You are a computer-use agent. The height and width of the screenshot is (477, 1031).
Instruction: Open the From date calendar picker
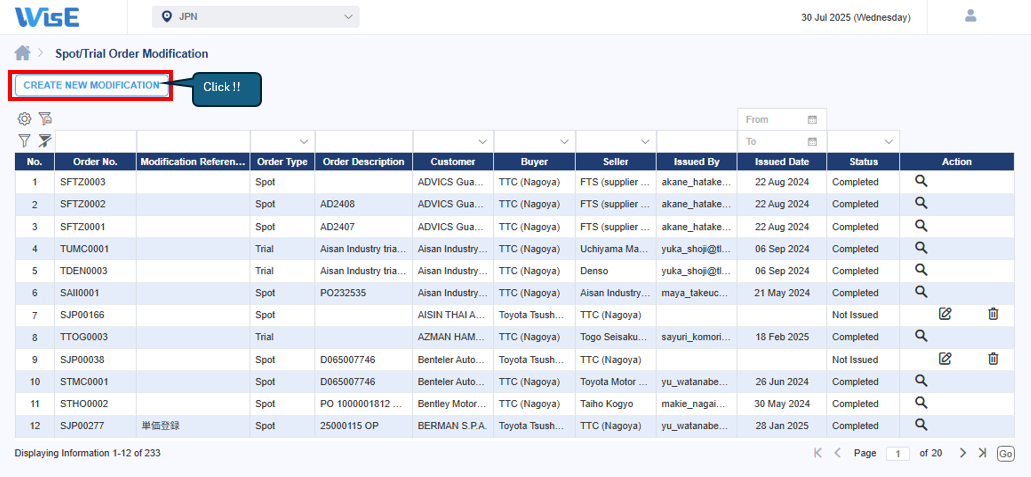(x=812, y=120)
